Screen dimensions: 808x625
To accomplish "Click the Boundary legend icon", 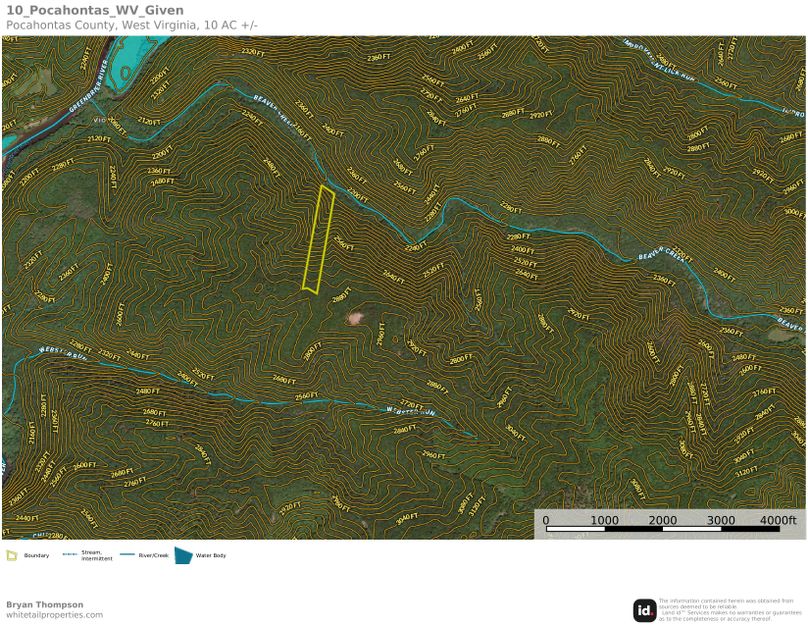I will coord(11,555).
